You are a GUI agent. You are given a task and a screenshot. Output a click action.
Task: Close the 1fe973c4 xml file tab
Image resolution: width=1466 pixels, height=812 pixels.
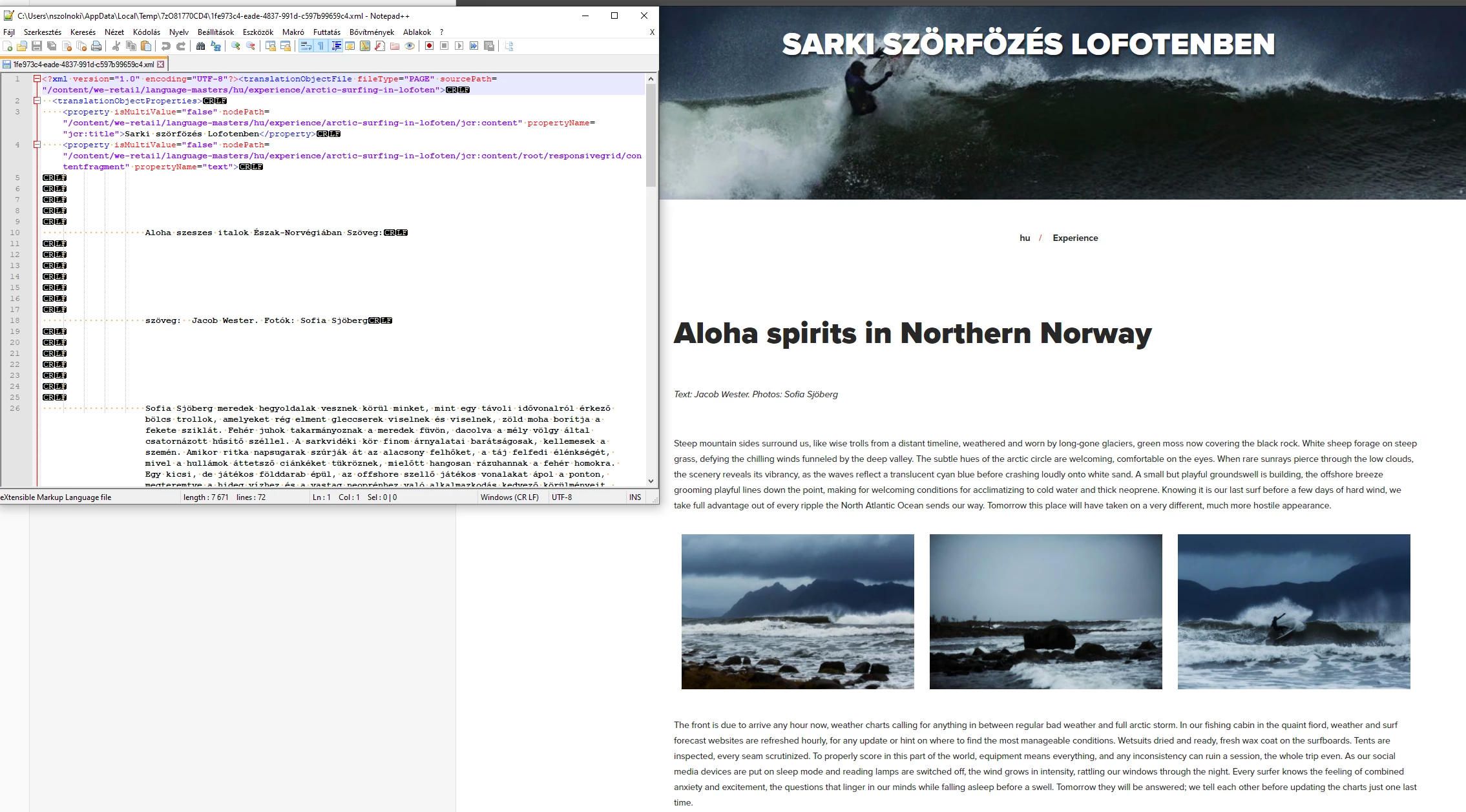[161, 64]
